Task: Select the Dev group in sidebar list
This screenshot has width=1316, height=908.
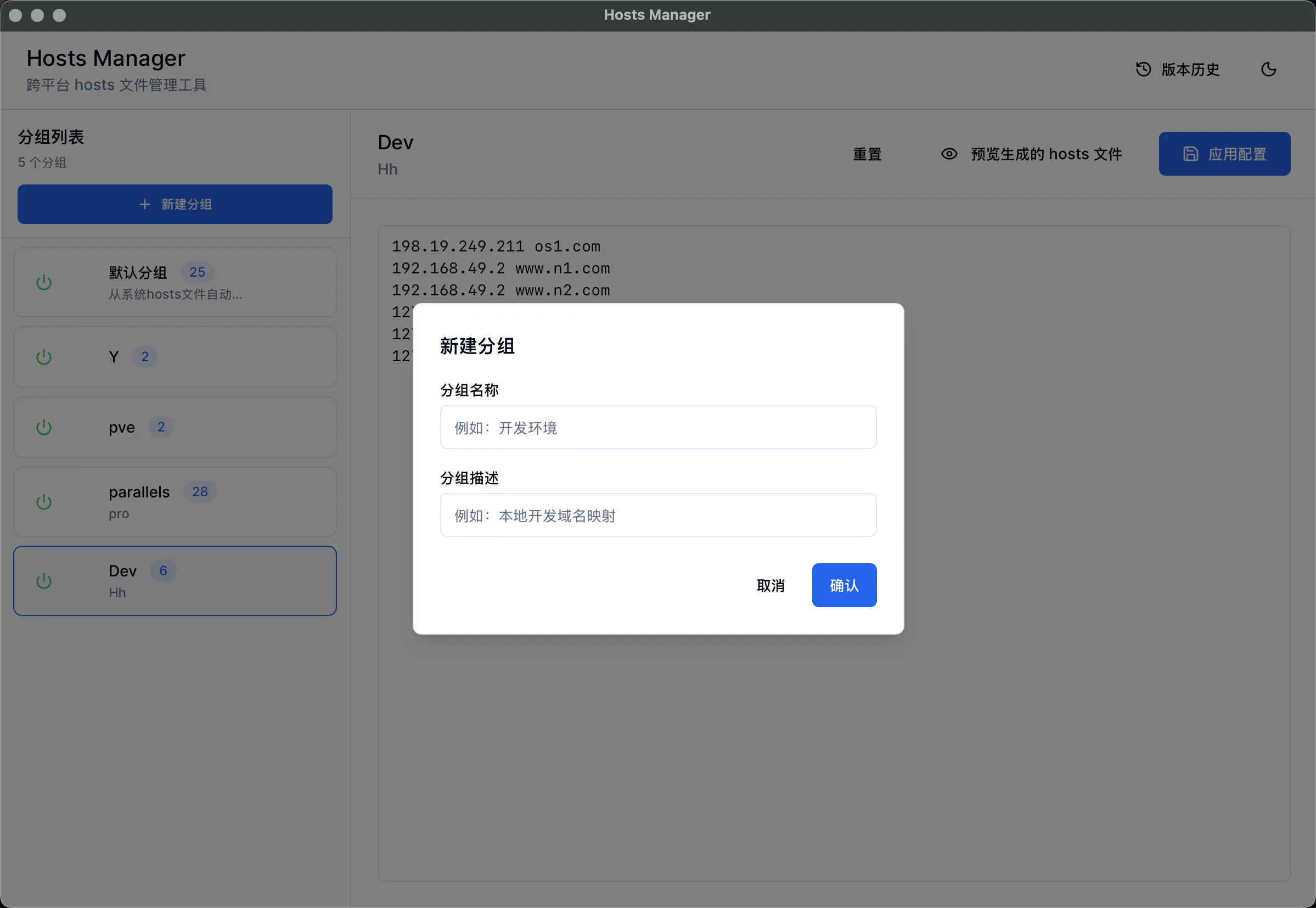Action: 175,581
